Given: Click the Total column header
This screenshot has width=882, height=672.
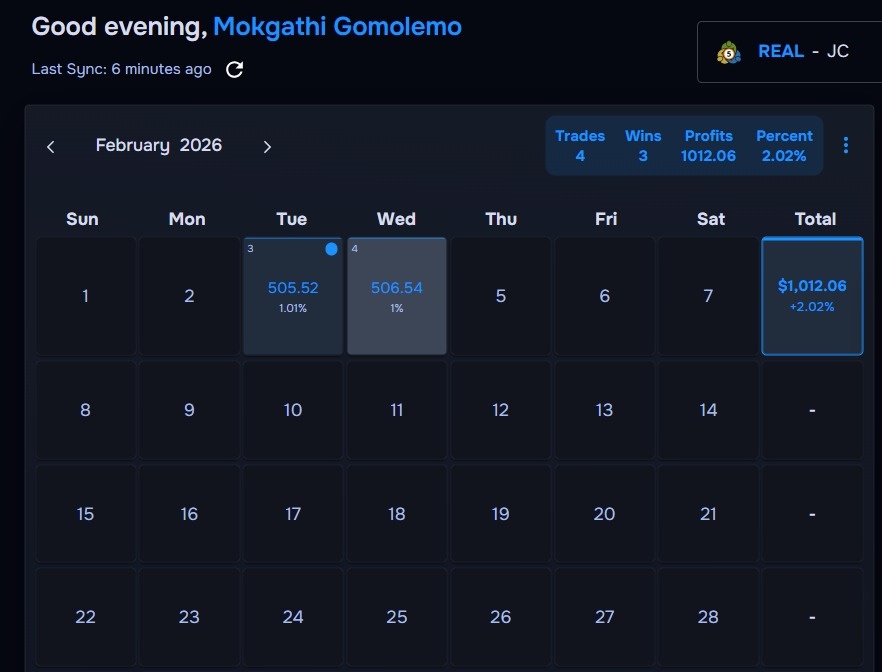Looking at the screenshot, I should (815, 219).
